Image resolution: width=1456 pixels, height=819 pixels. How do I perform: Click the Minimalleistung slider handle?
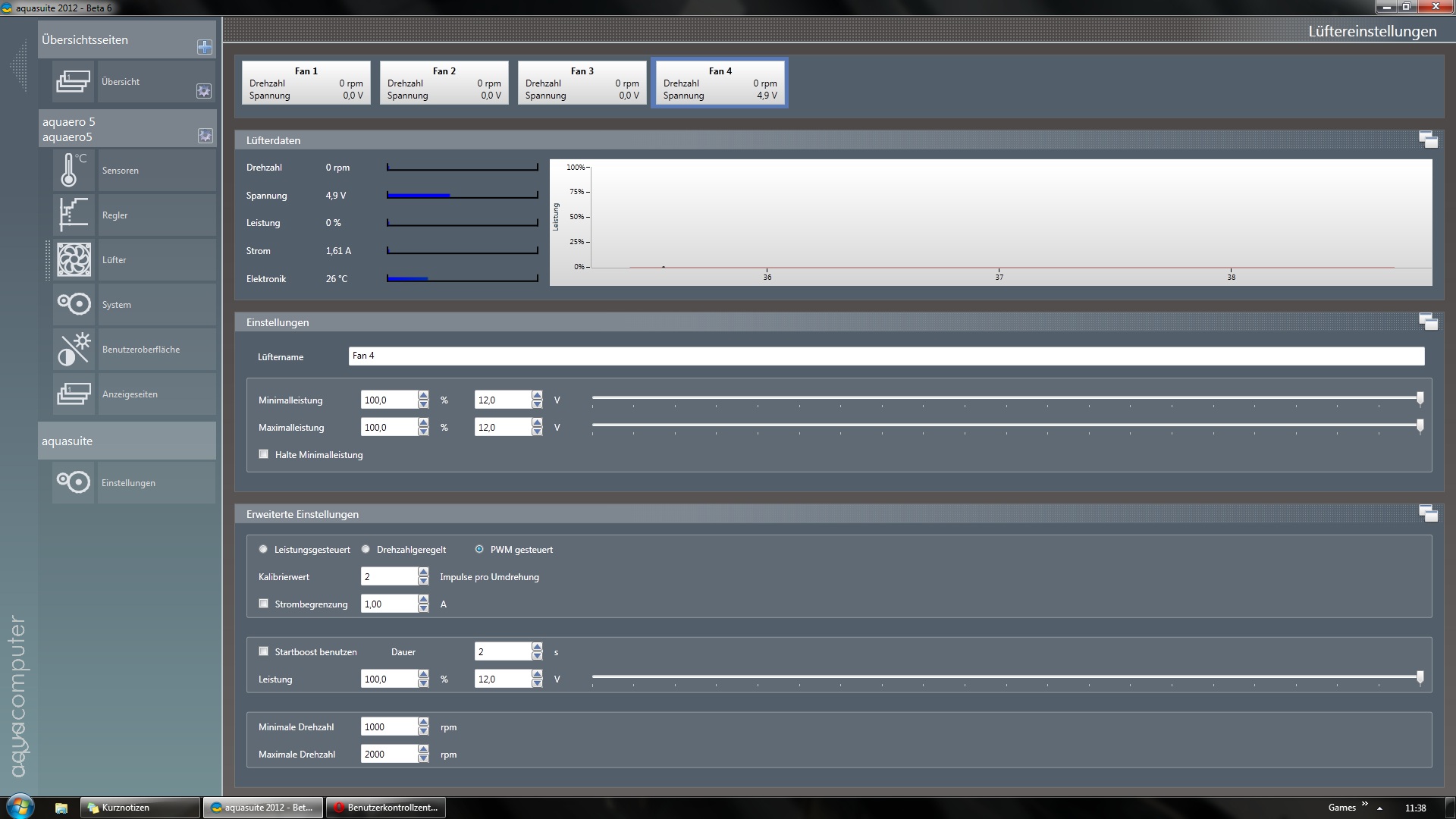(x=1420, y=398)
